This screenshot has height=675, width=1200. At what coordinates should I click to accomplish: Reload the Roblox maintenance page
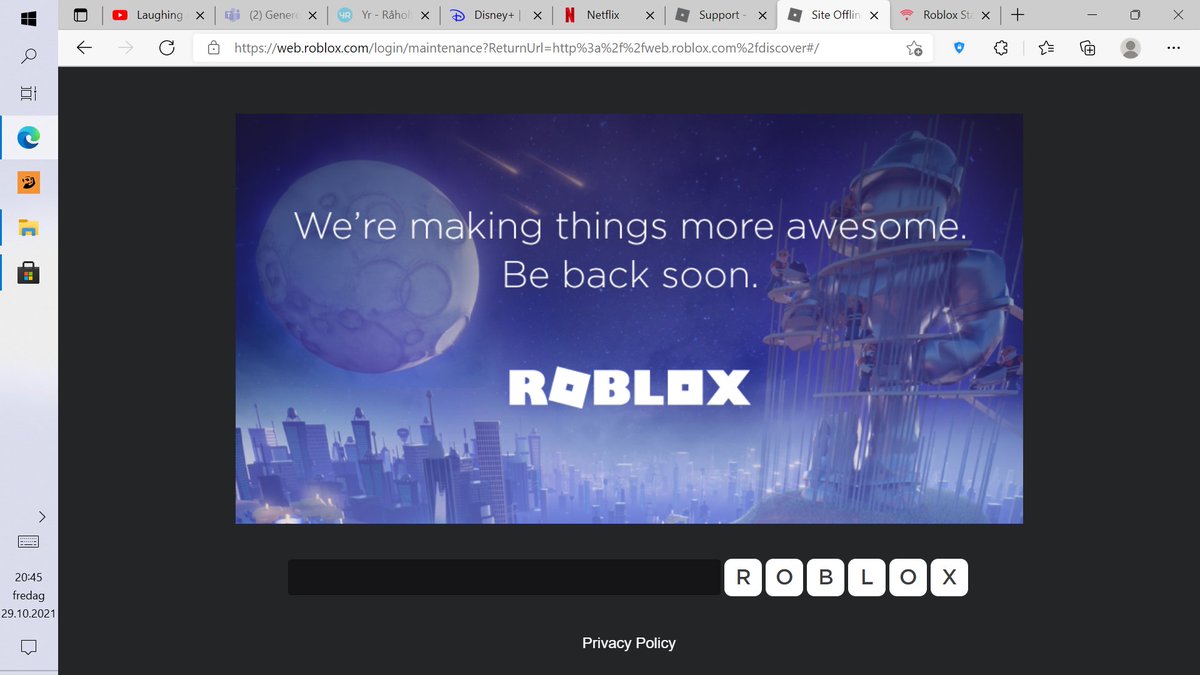(x=166, y=47)
